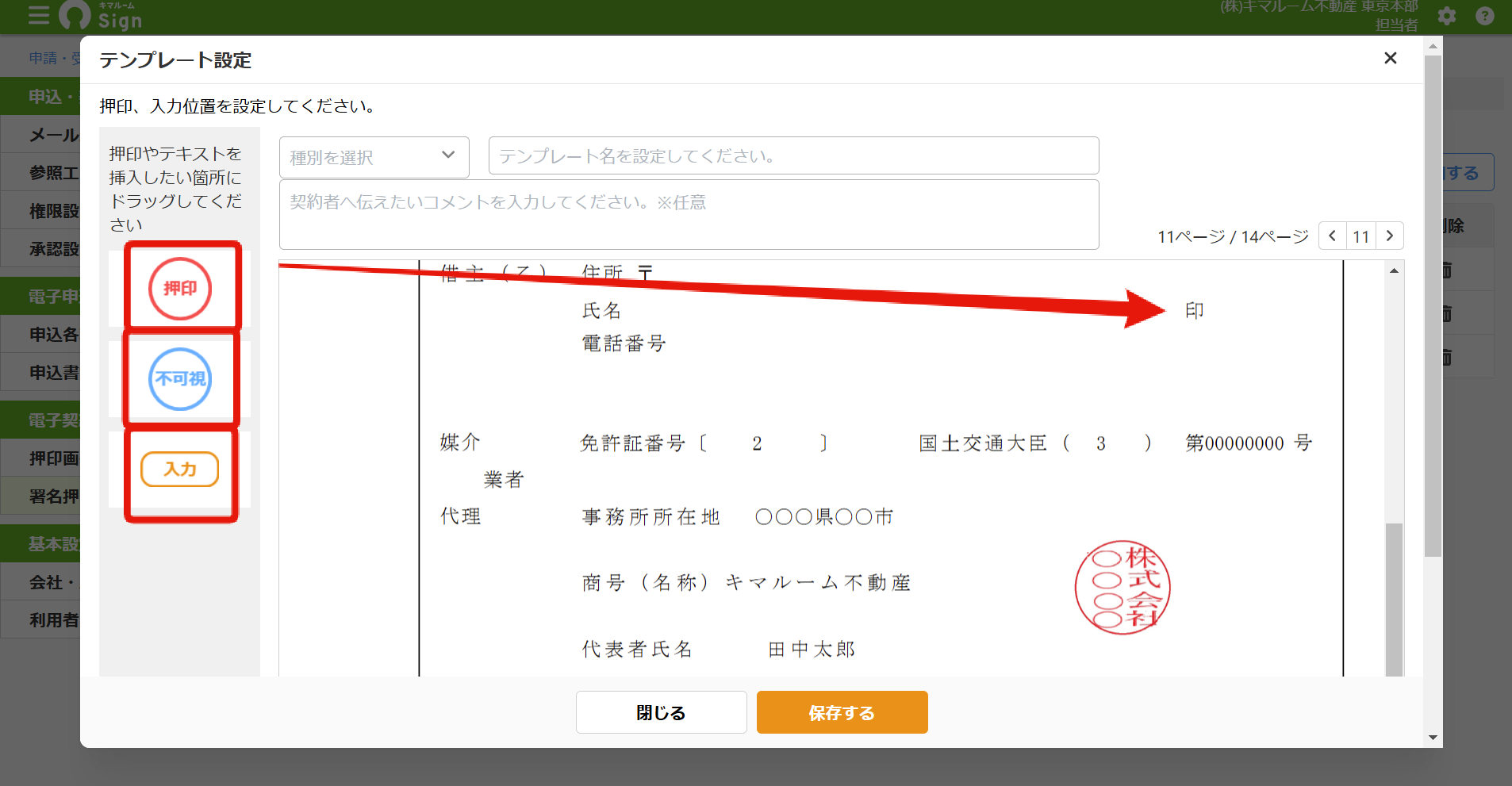Click the キマルーム不動産 name in document

click(818, 583)
